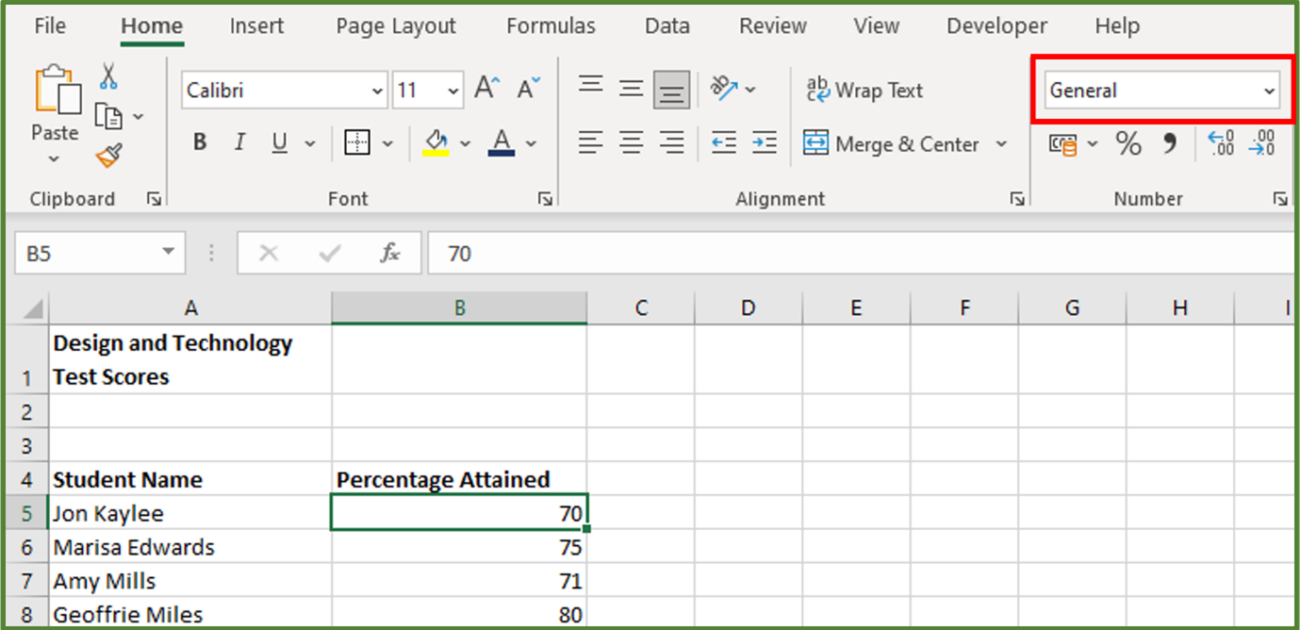
Task: Open Clipboard group dialog launcher
Action: (154, 199)
